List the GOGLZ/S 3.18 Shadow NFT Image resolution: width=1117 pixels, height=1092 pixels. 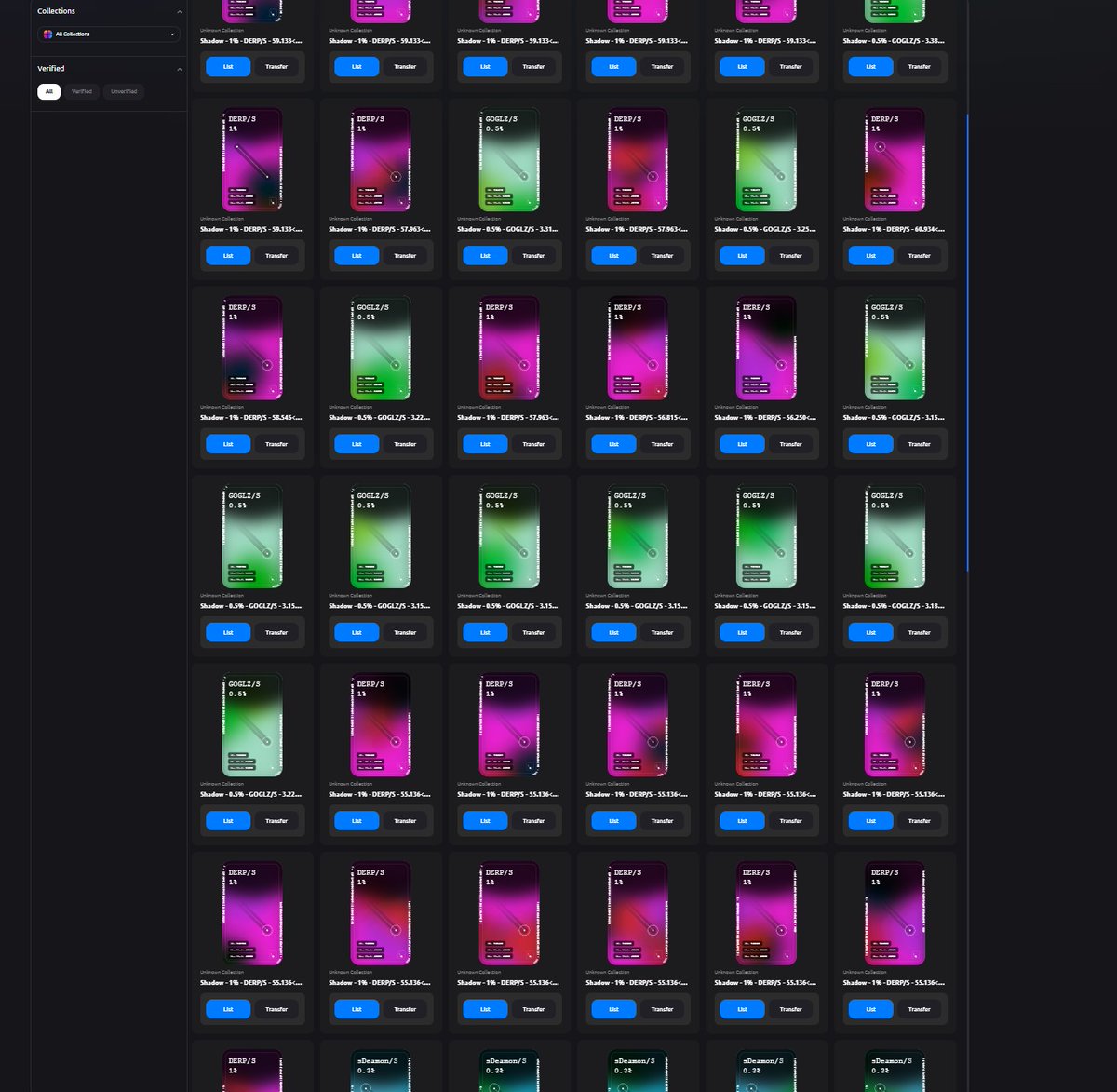click(870, 632)
